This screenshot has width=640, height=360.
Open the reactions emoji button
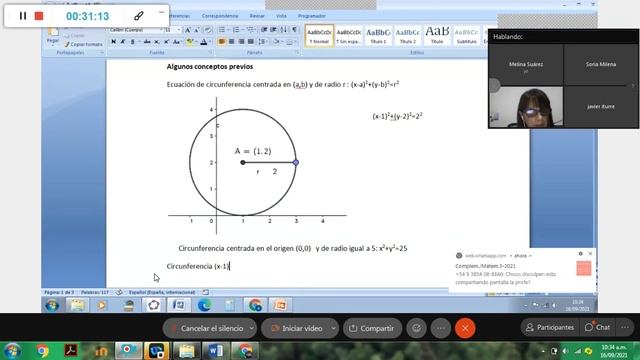[x=416, y=328]
